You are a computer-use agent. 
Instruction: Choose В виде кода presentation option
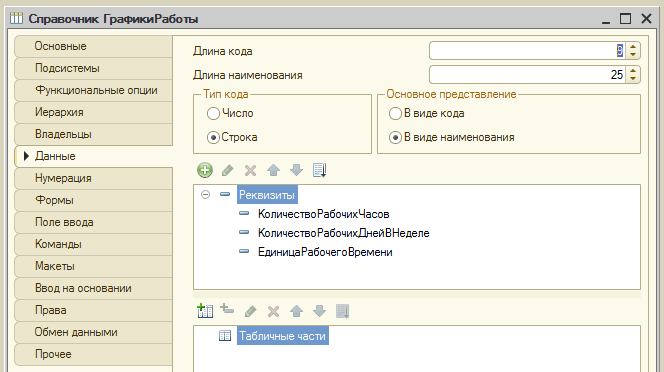click(x=395, y=114)
